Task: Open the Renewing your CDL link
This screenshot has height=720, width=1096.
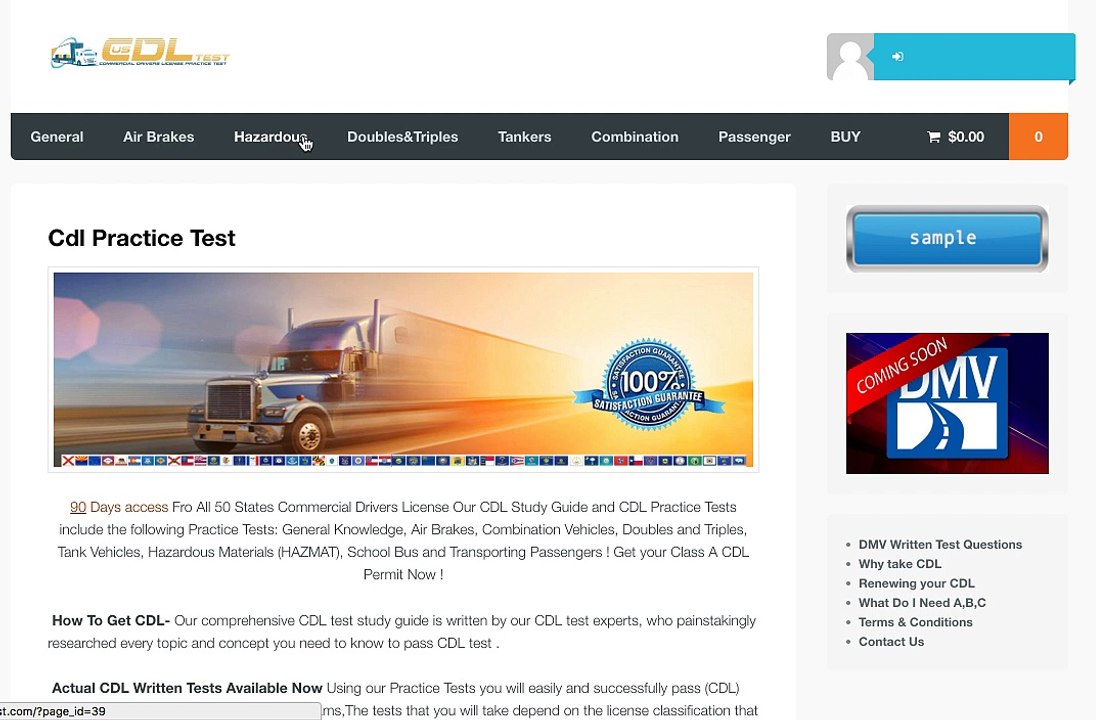Action: coord(916,584)
